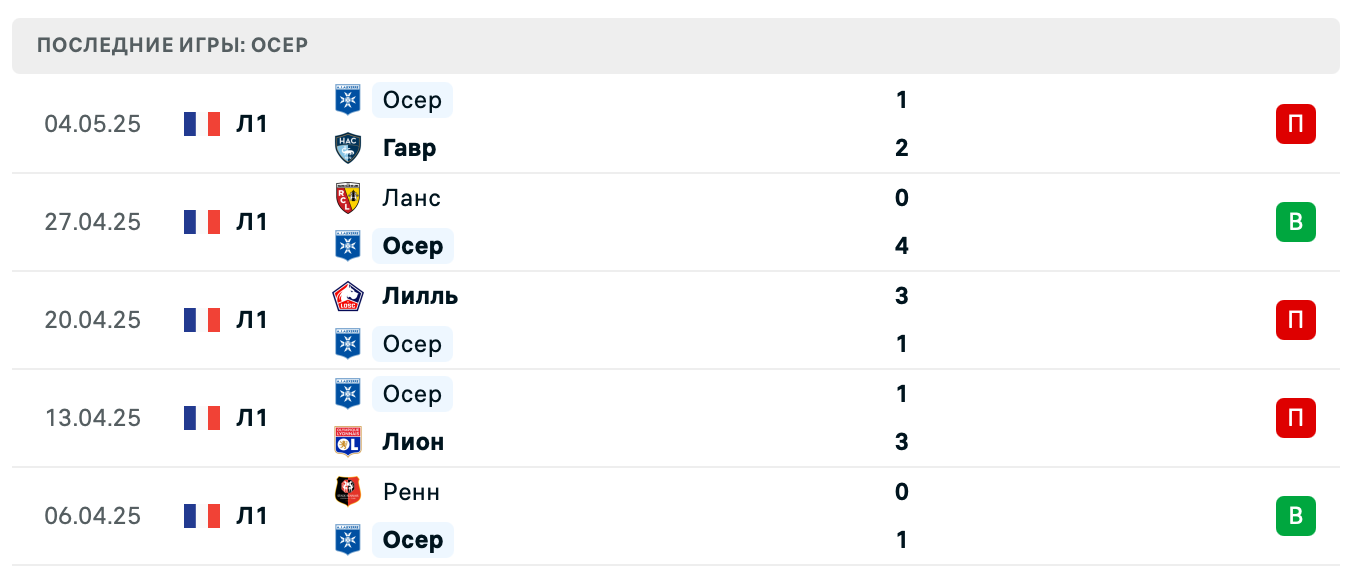Open the Лион team link
Screen dimensions: 1354x578
point(413,442)
